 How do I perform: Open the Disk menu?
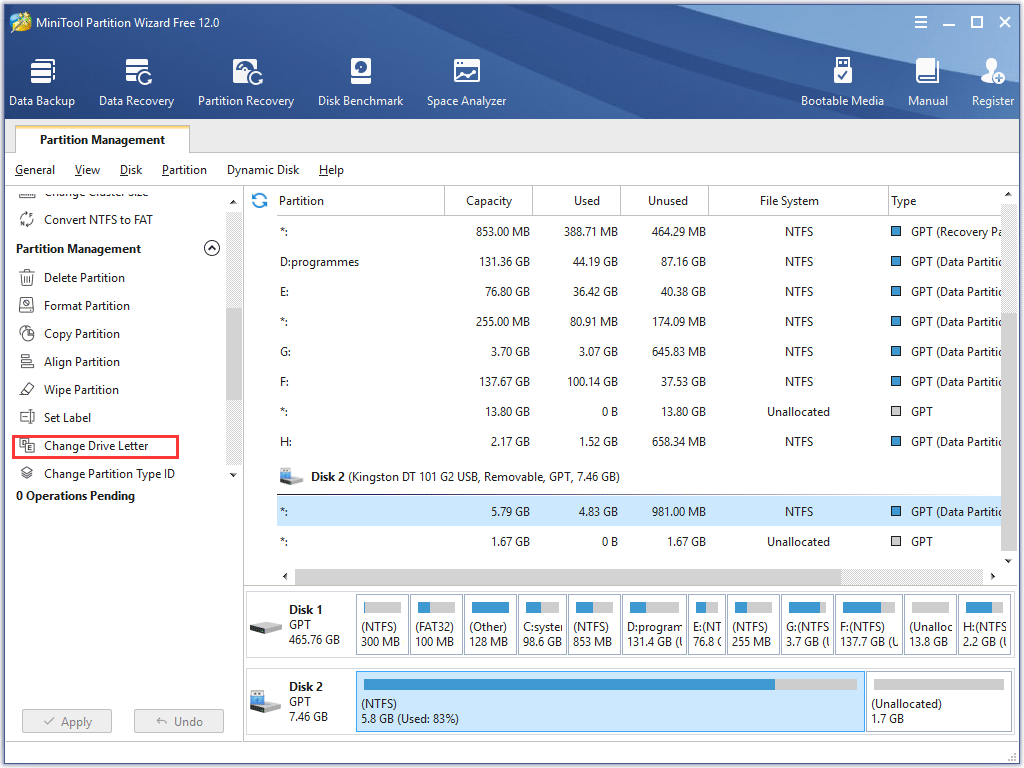coord(131,170)
